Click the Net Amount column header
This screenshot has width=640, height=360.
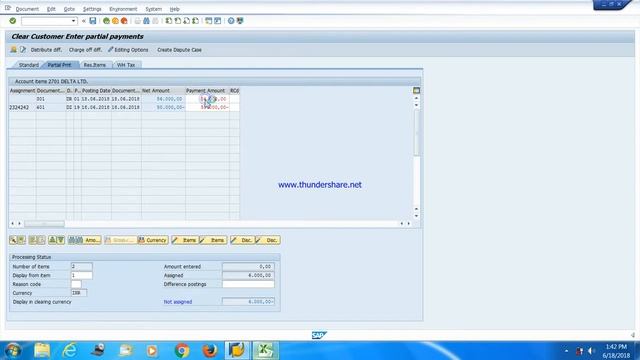(x=163, y=91)
